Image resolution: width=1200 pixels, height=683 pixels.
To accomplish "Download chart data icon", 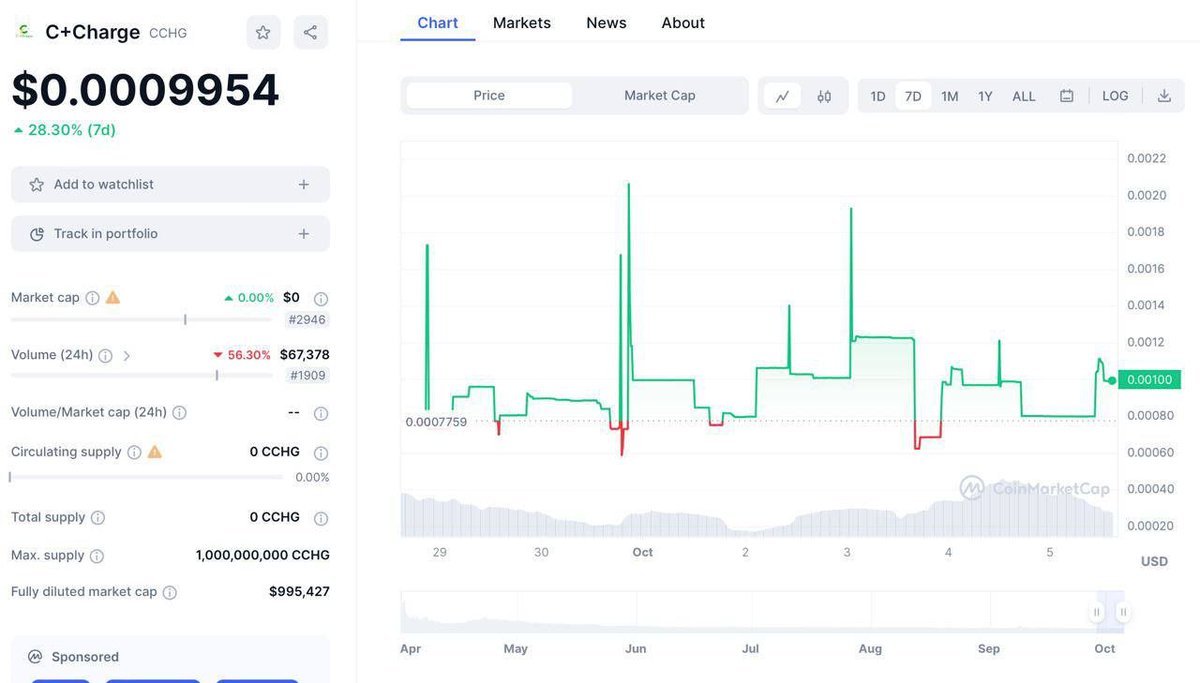I will pos(1164,96).
